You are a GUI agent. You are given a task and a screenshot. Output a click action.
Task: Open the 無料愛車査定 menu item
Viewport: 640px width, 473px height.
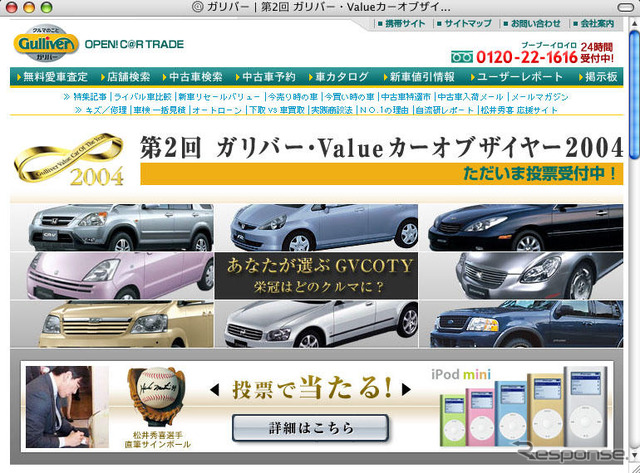coord(53,77)
